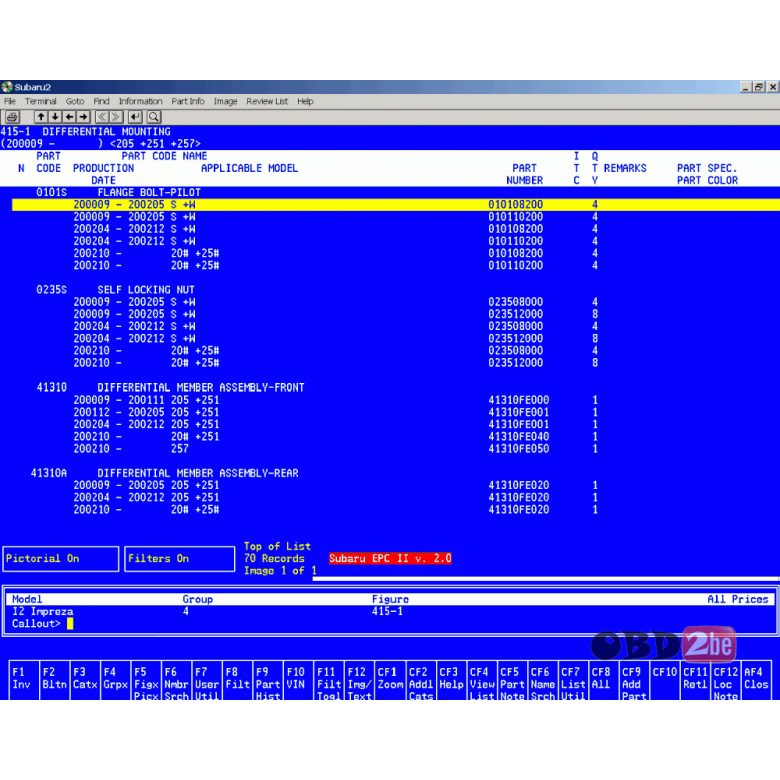Click the F11 Filt Togl key
The image size is (780, 780).
329,680
